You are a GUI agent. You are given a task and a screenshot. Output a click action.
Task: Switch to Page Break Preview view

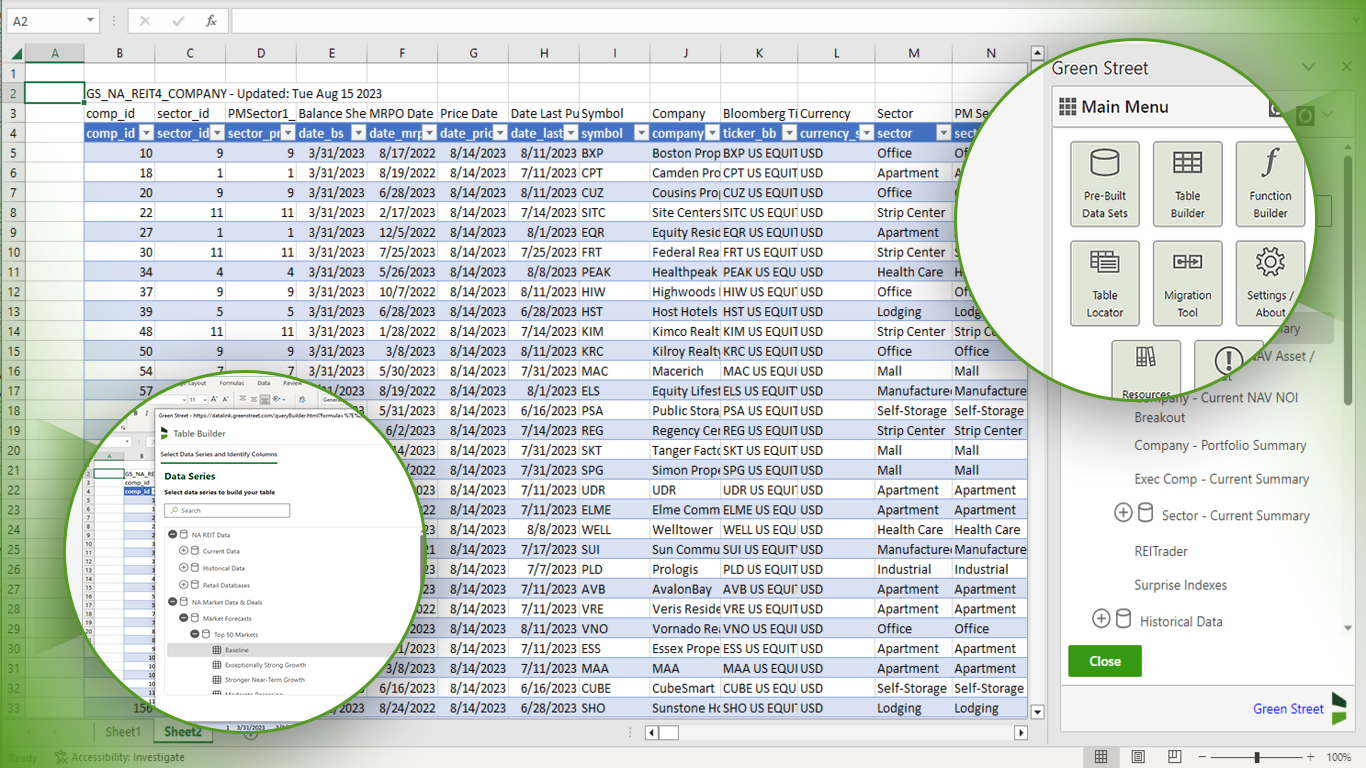1173,757
